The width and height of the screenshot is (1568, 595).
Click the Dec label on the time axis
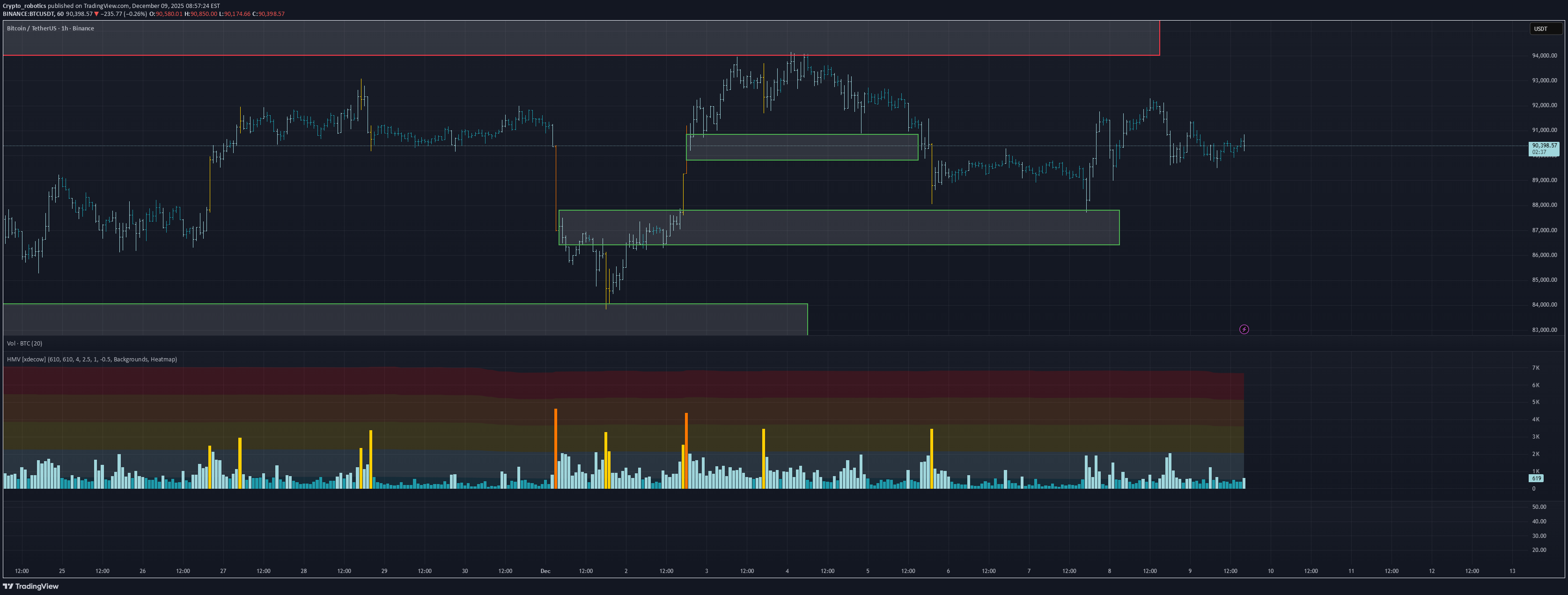tap(545, 571)
